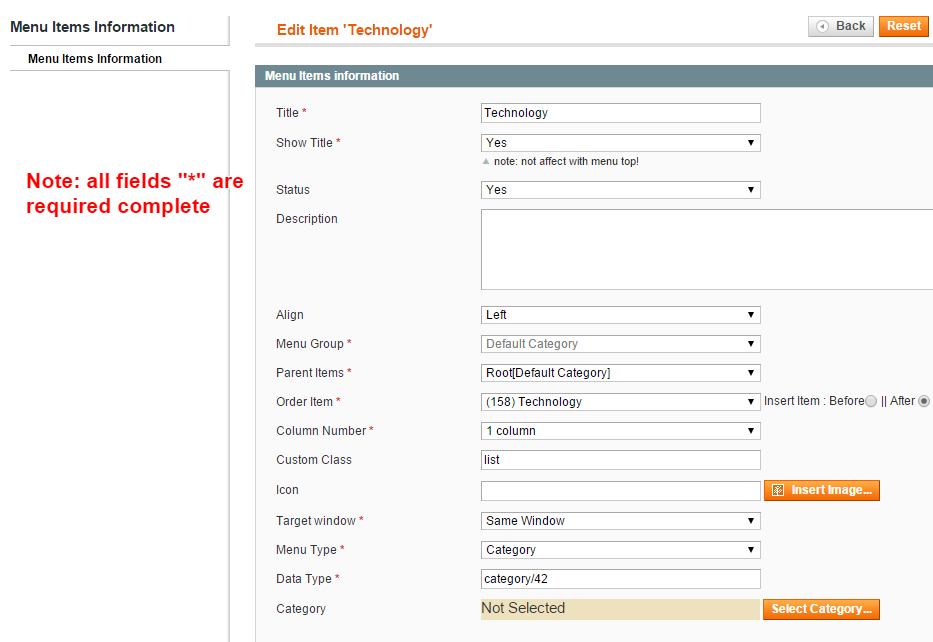Open the Menu Type dropdown
This screenshot has height=642, width=933.
[x=621, y=550]
